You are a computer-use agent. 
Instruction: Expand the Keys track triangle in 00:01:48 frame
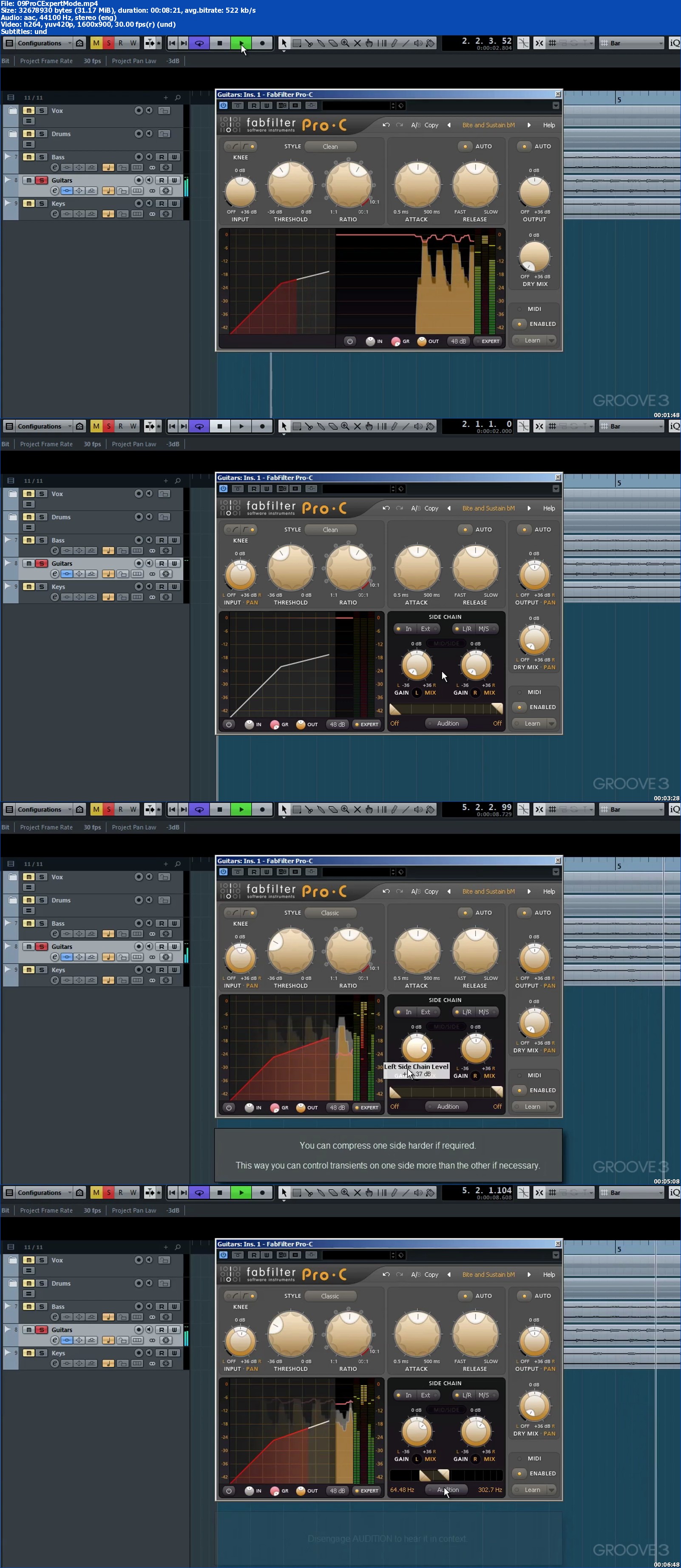pyautogui.click(x=7, y=203)
